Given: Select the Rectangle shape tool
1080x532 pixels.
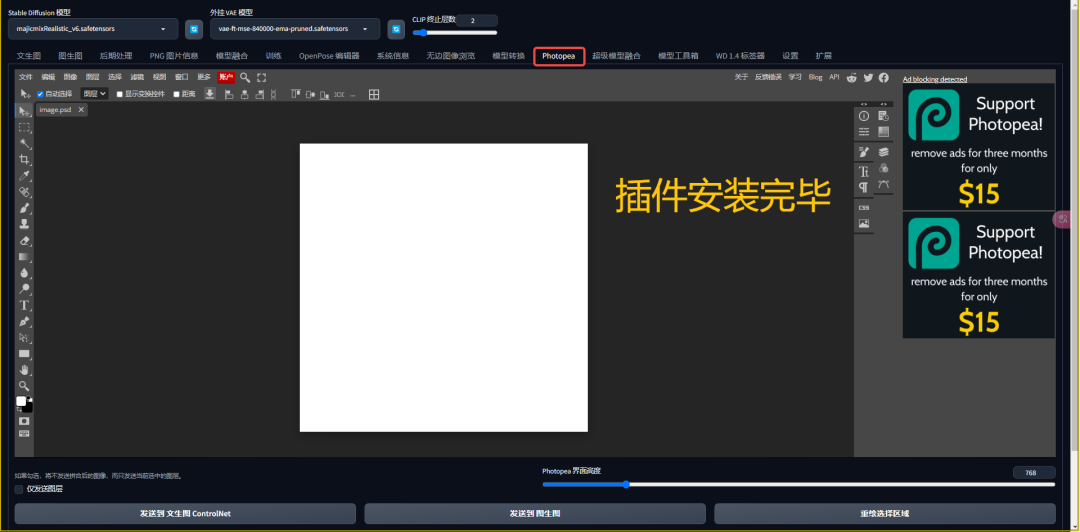Looking at the screenshot, I should (24, 354).
